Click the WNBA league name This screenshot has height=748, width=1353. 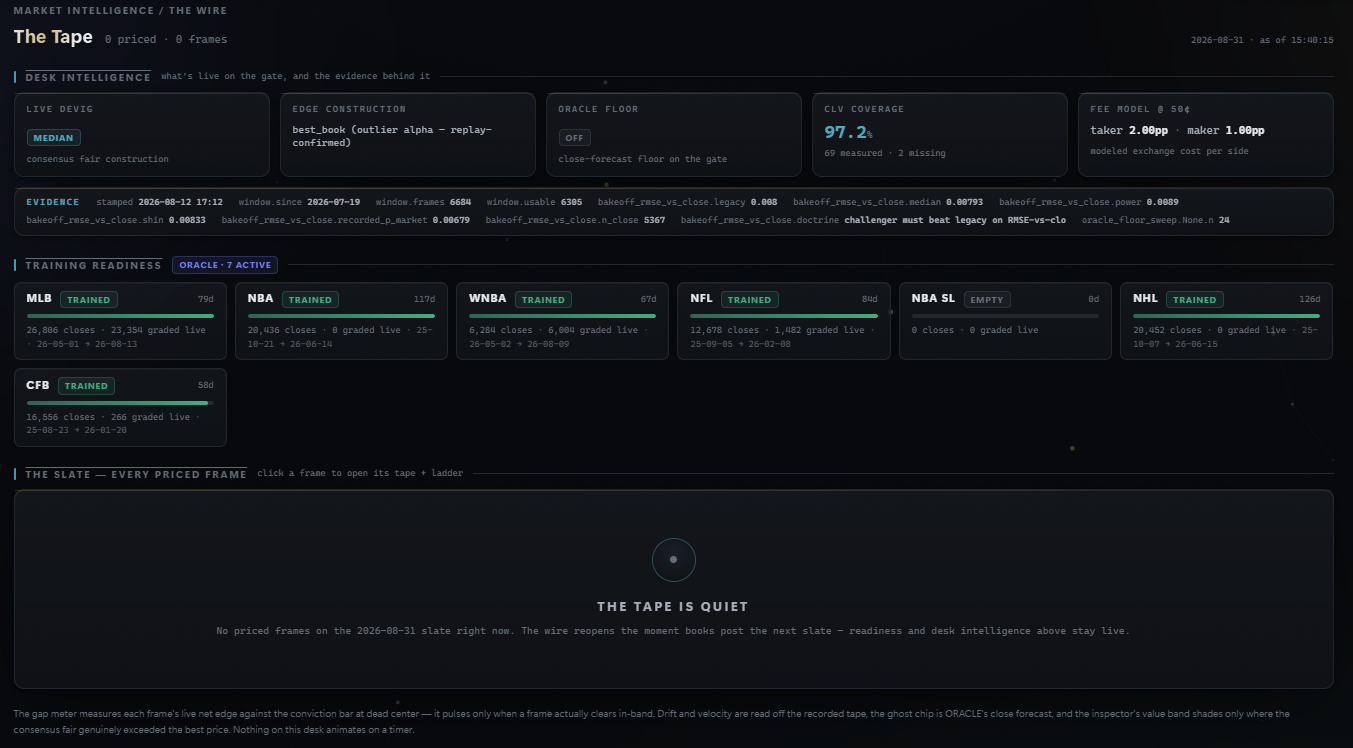coord(488,298)
